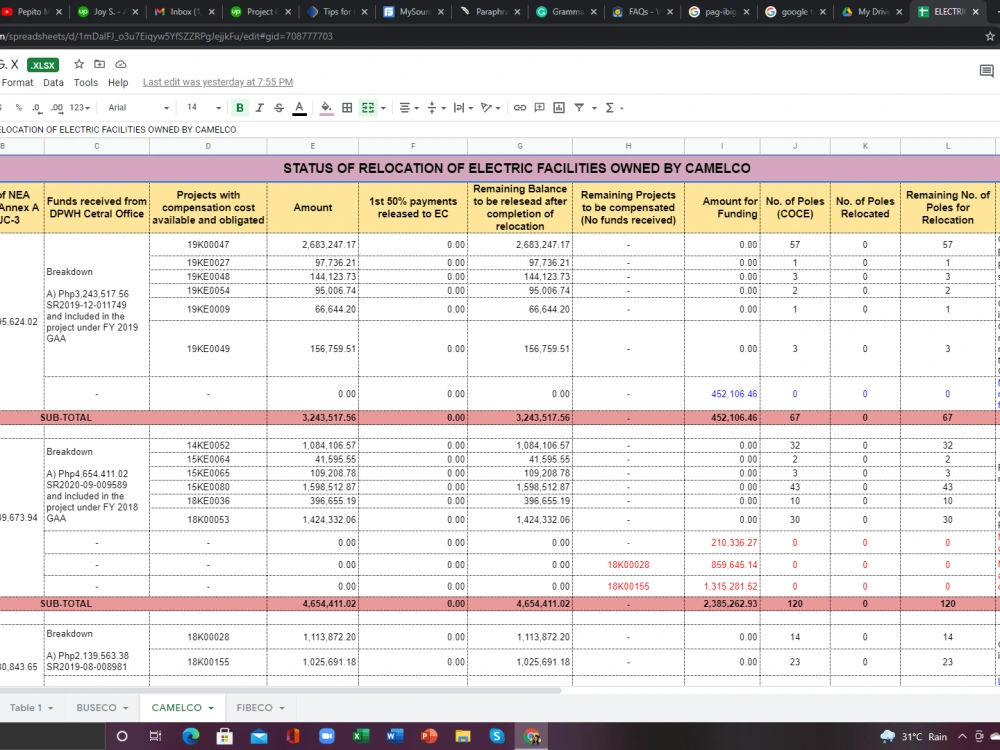Screen dimensions: 1000x750
Task: Create a filter with funnel icon
Action: [x=579, y=108]
